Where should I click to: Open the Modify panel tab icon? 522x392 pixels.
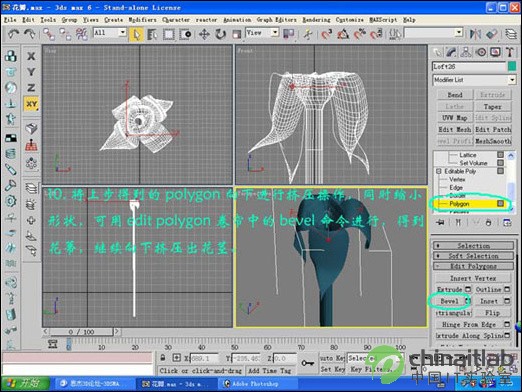[x=451, y=52]
